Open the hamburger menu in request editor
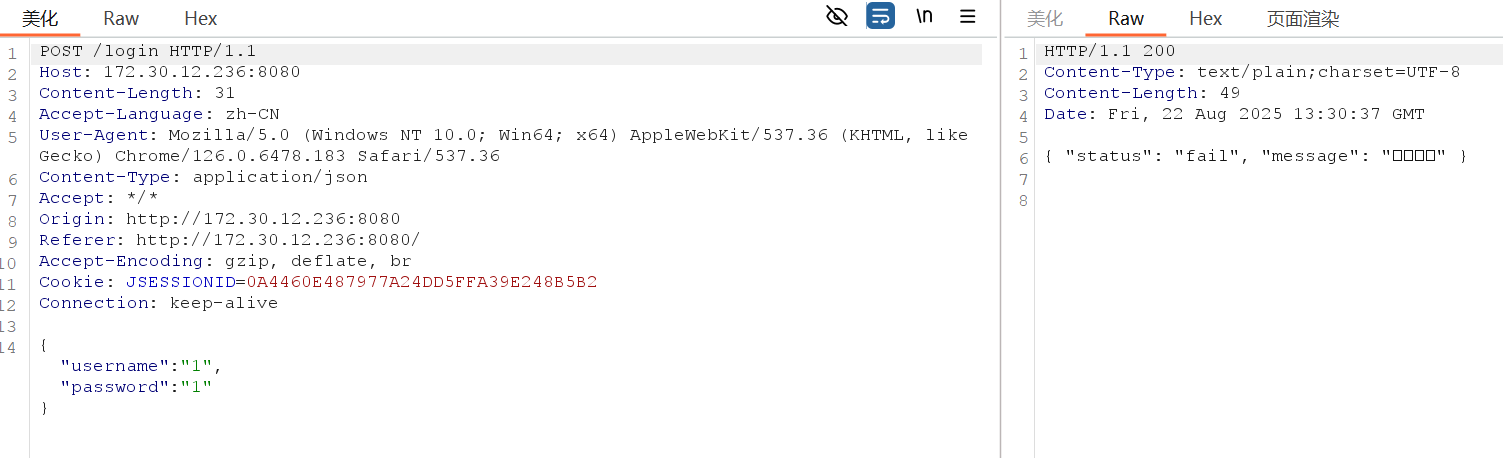The image size is (1503, 458). pos(968,16)
